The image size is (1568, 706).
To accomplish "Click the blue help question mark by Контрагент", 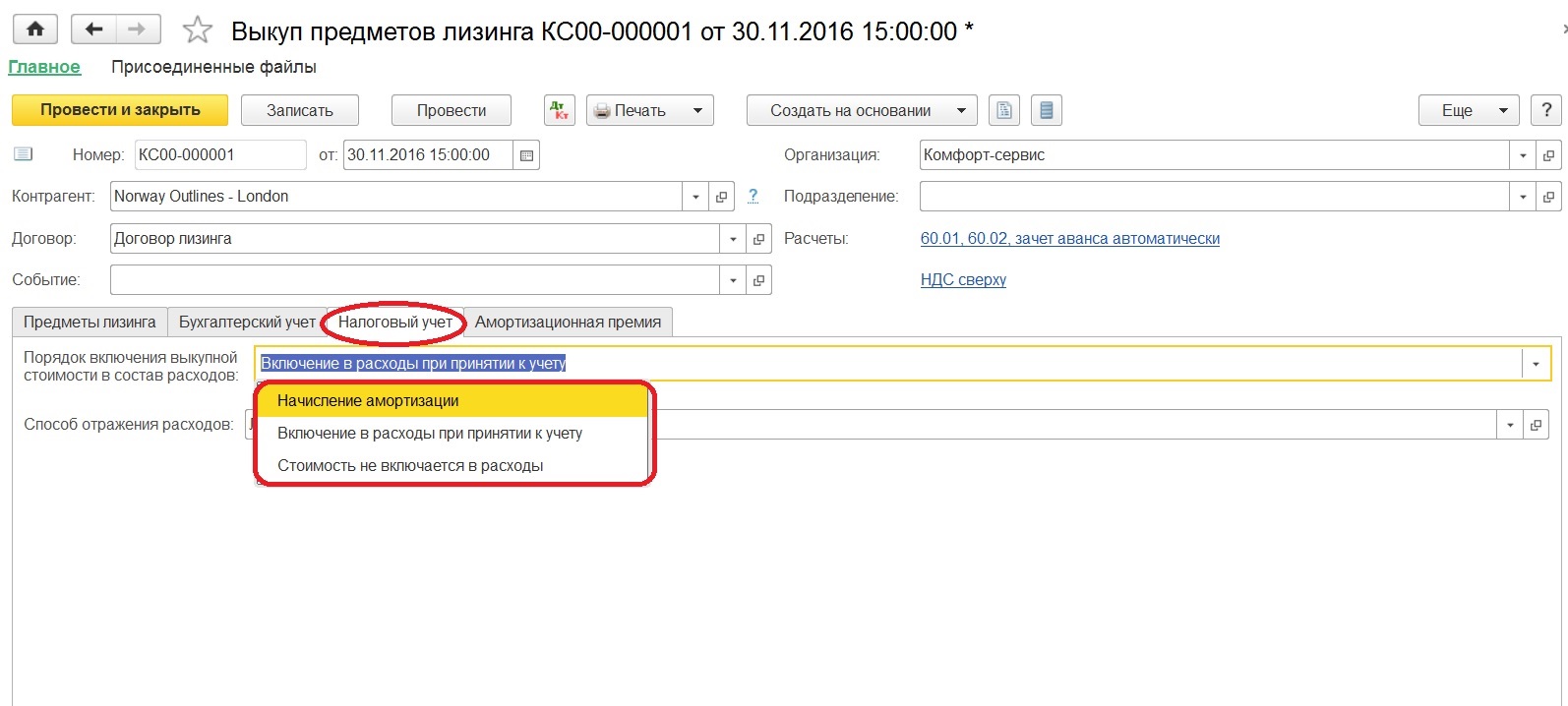I will tap(753, 196).
